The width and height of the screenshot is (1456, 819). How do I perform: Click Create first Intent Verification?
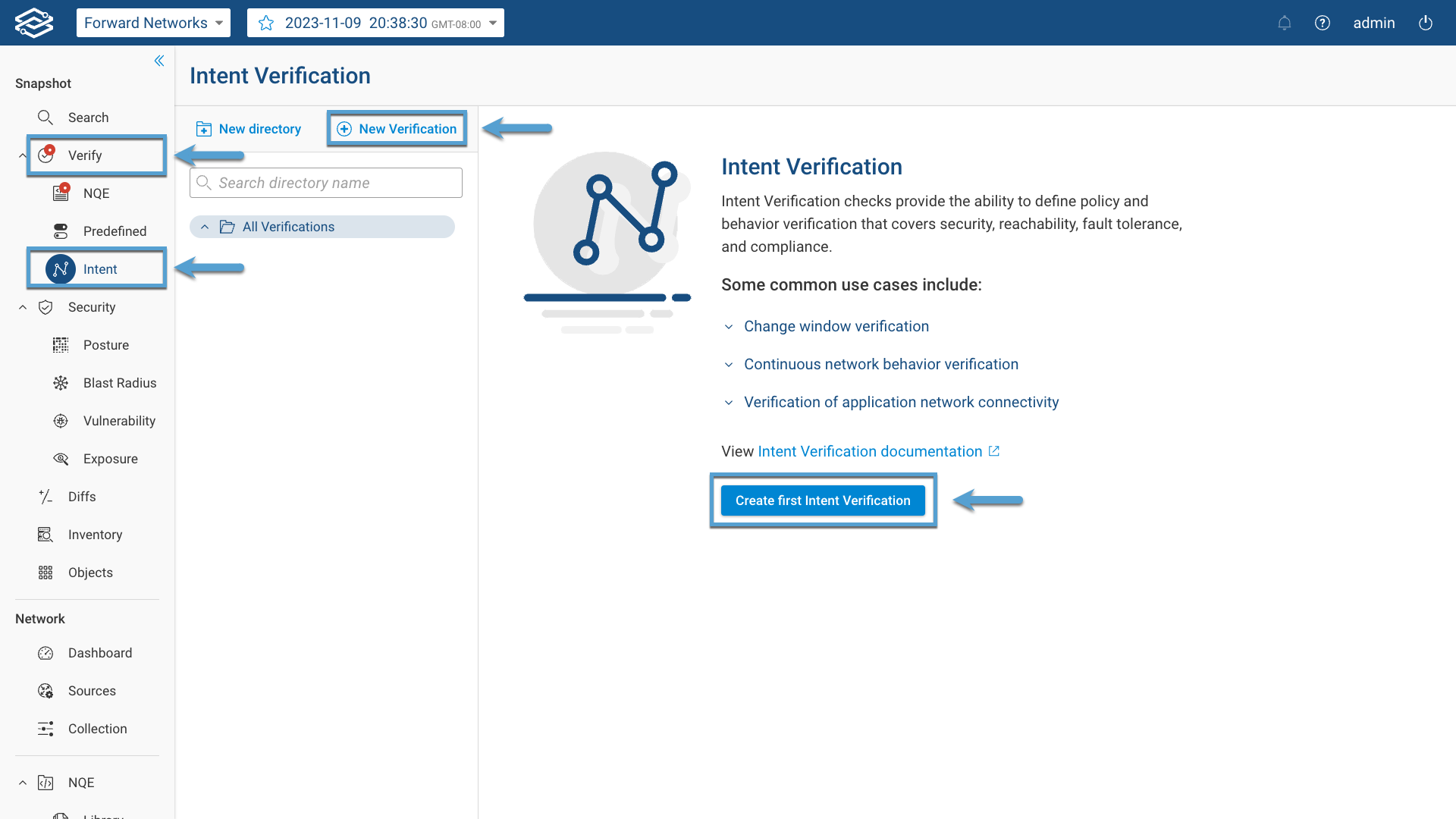823,500
